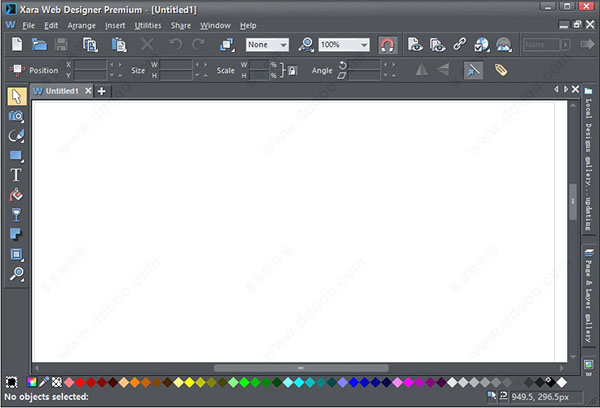
Task: Select the Rectangle tool
Action: (x=16, y=155)
